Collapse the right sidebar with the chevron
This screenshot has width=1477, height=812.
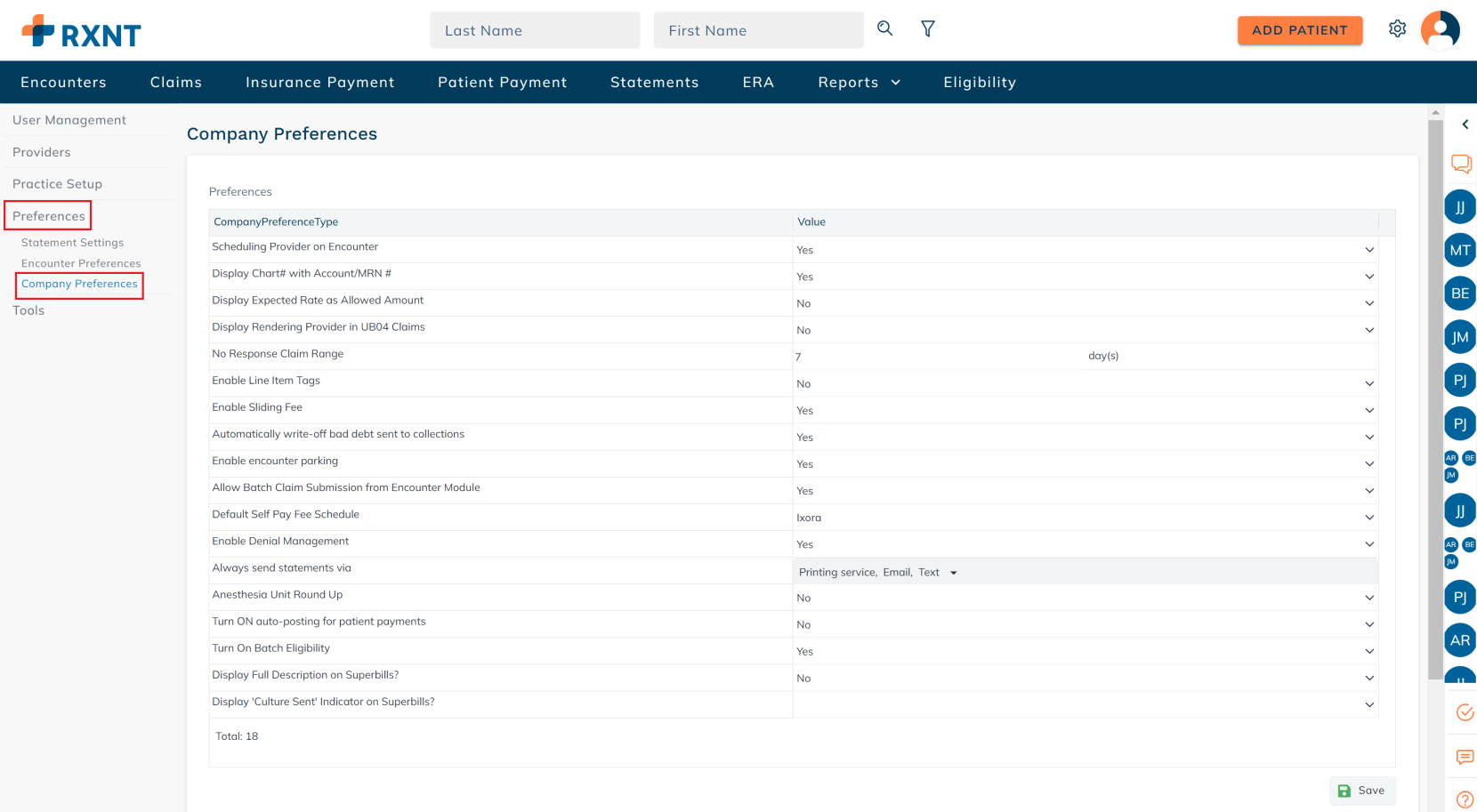(1465, 125)
